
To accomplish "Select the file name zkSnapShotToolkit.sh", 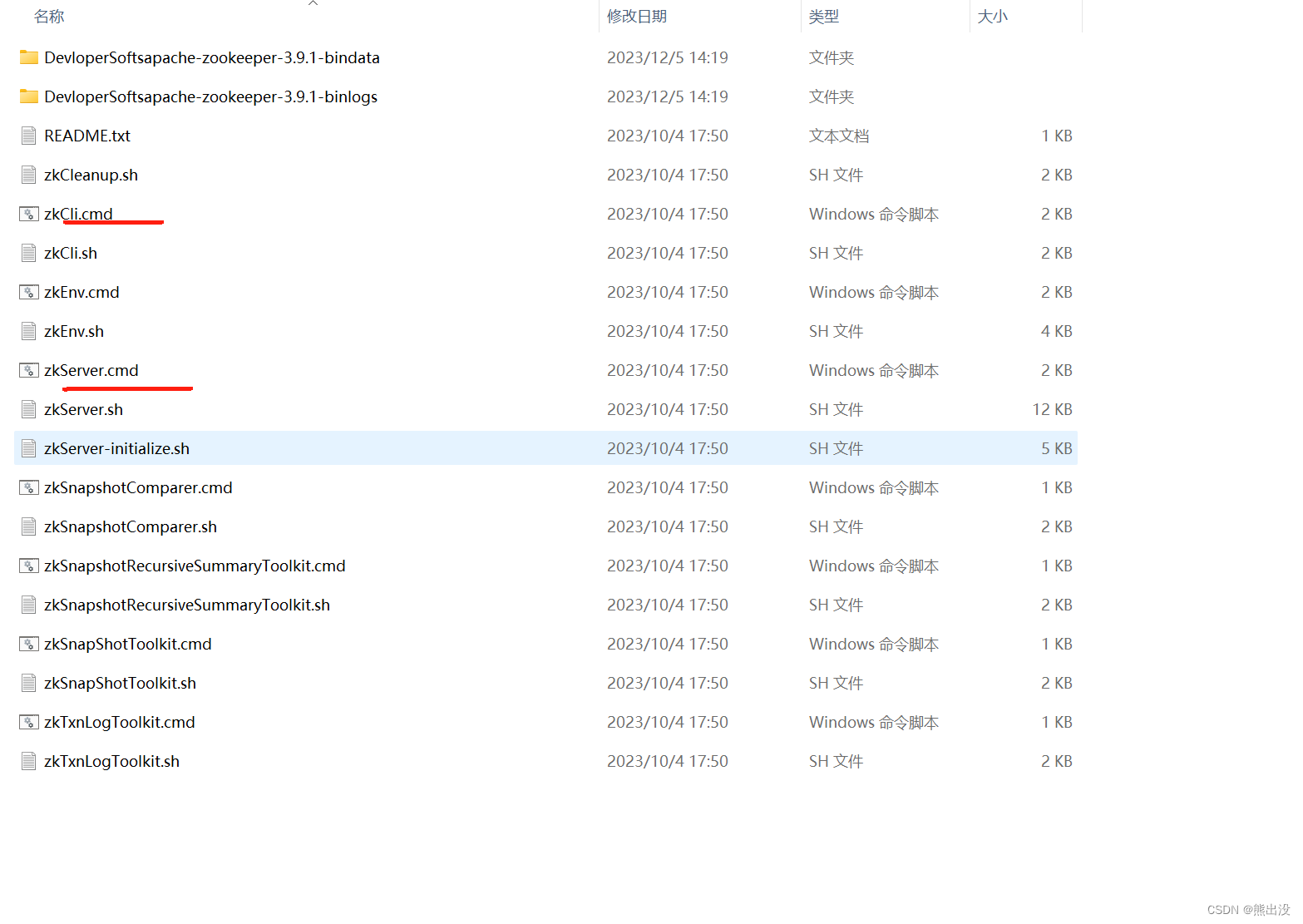I will [120, 683].
